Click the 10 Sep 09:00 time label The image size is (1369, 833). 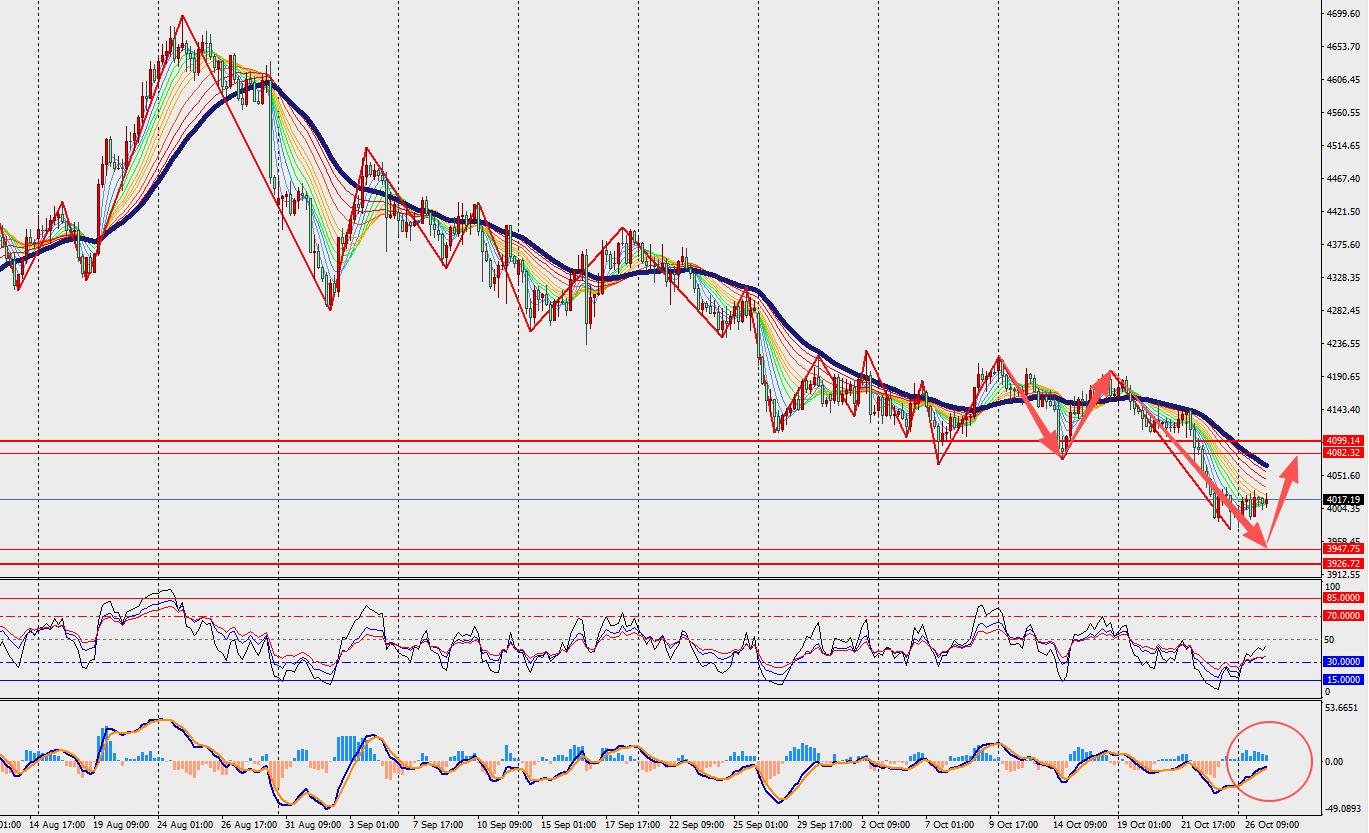[x=504, y=826]
